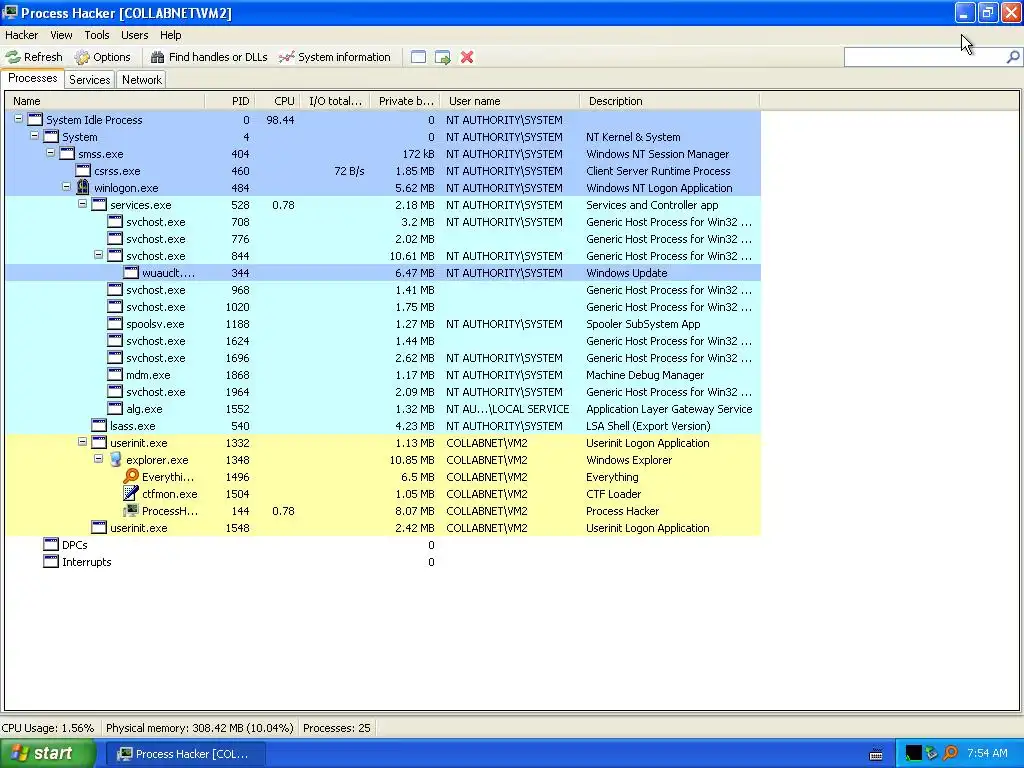Viewport: 1024px width, 768px height.
Task: Switch to the Network tab
Action: tap(142, 80)
